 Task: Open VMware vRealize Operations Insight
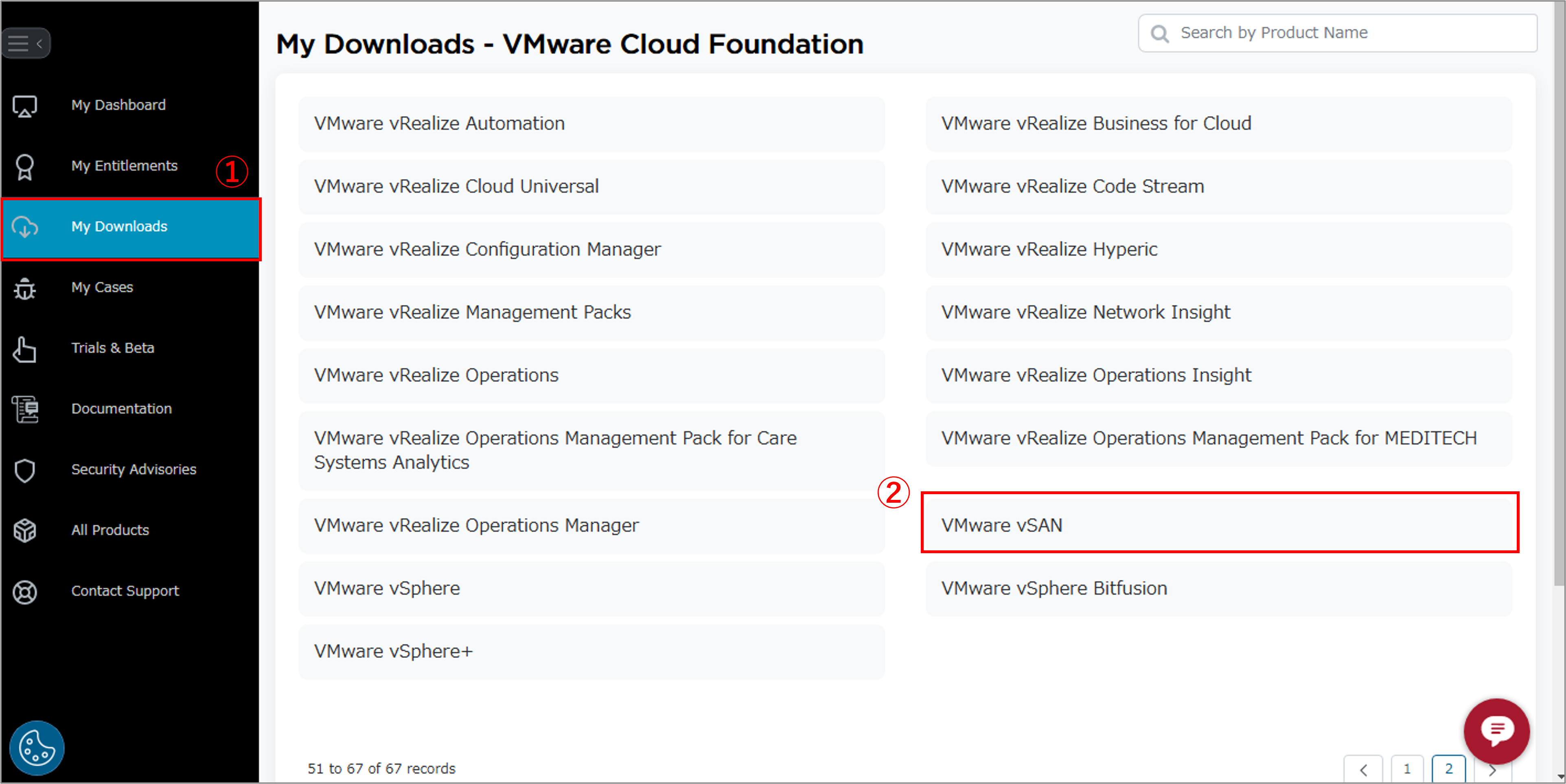pos(1218,376)
